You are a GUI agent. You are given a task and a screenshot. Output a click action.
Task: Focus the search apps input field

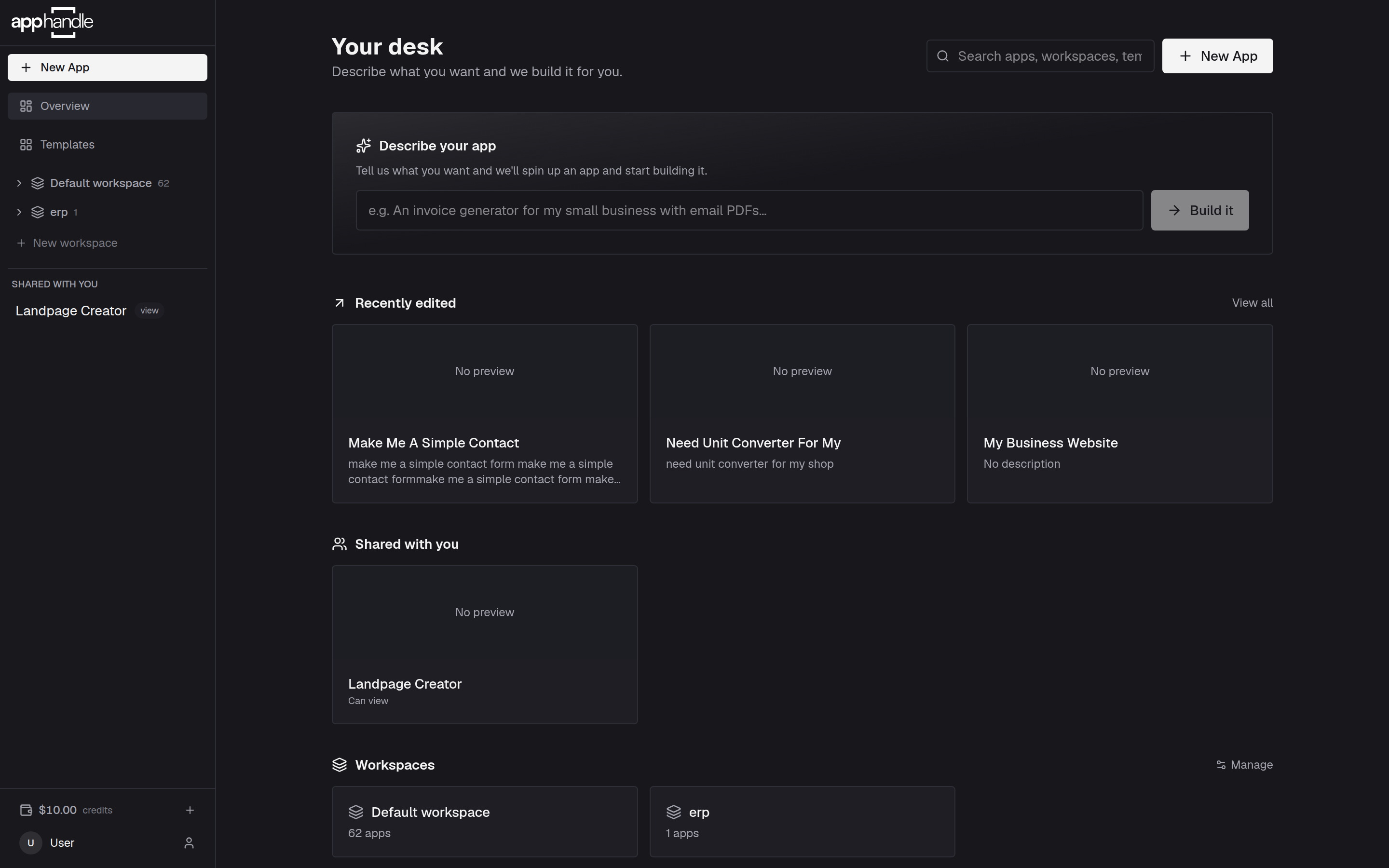coord(1040,55)
